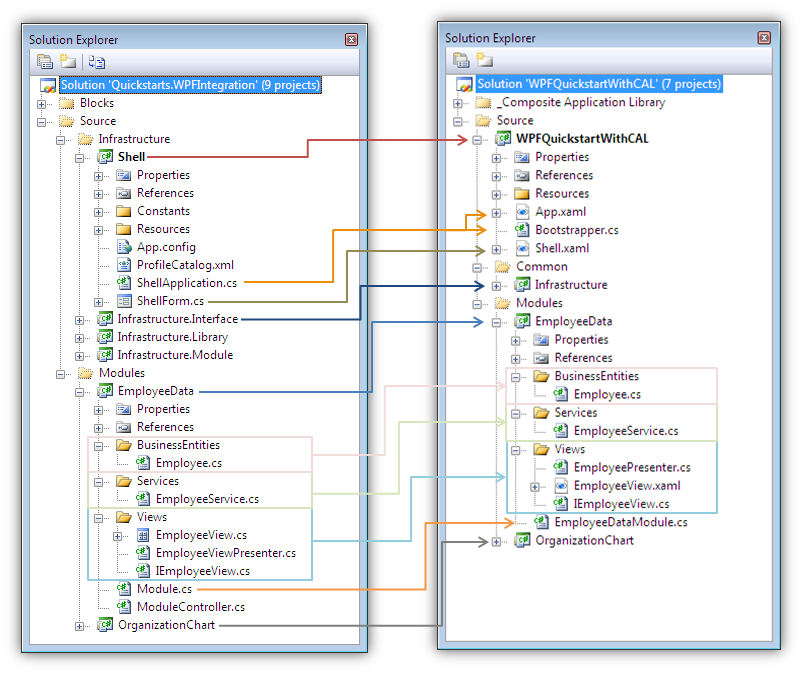This screenshot has width=802, height=674.
Task: Select the App.xaml file icon
Action: coord(521,211)
